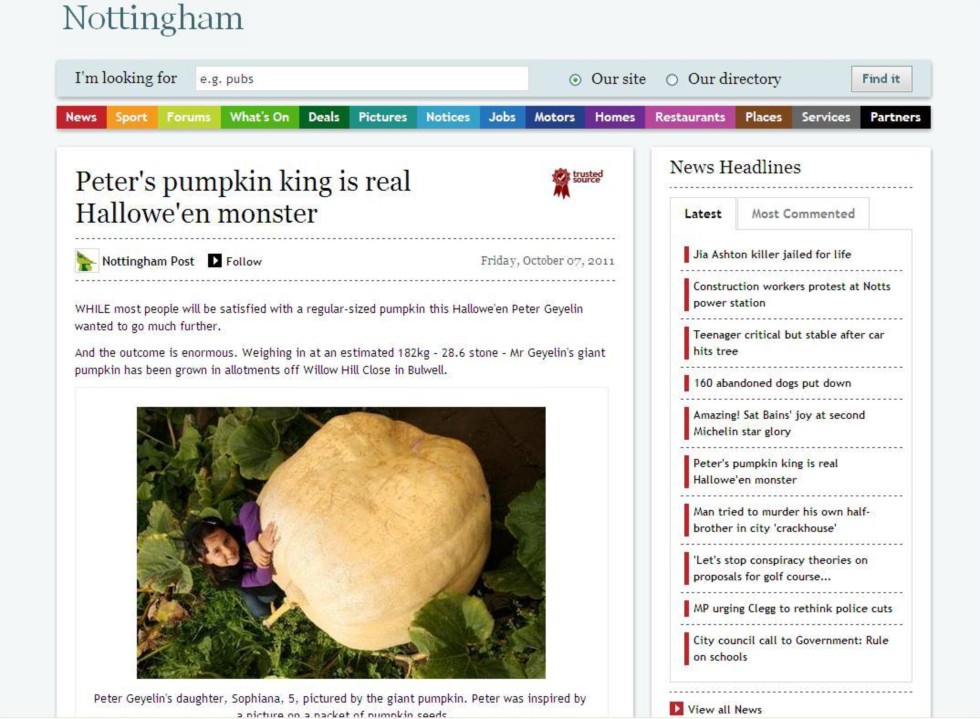Click the Follow arrow icon
Image resolution: width=980 pixels, height=719 pixels.
[x=215, y=261]
